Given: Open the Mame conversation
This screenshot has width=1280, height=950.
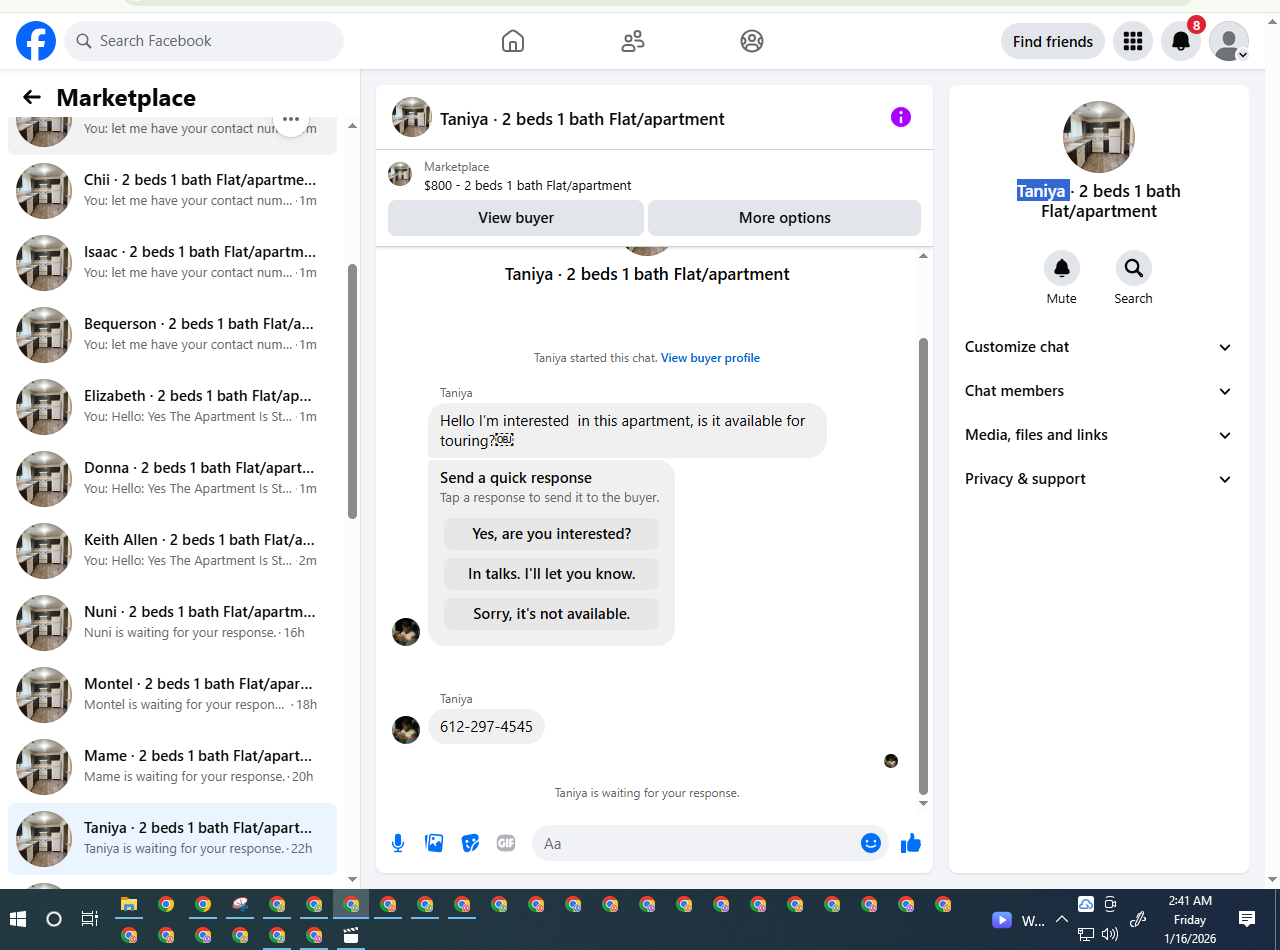Looking at the screenshot, I should click(x=172, y=767).
